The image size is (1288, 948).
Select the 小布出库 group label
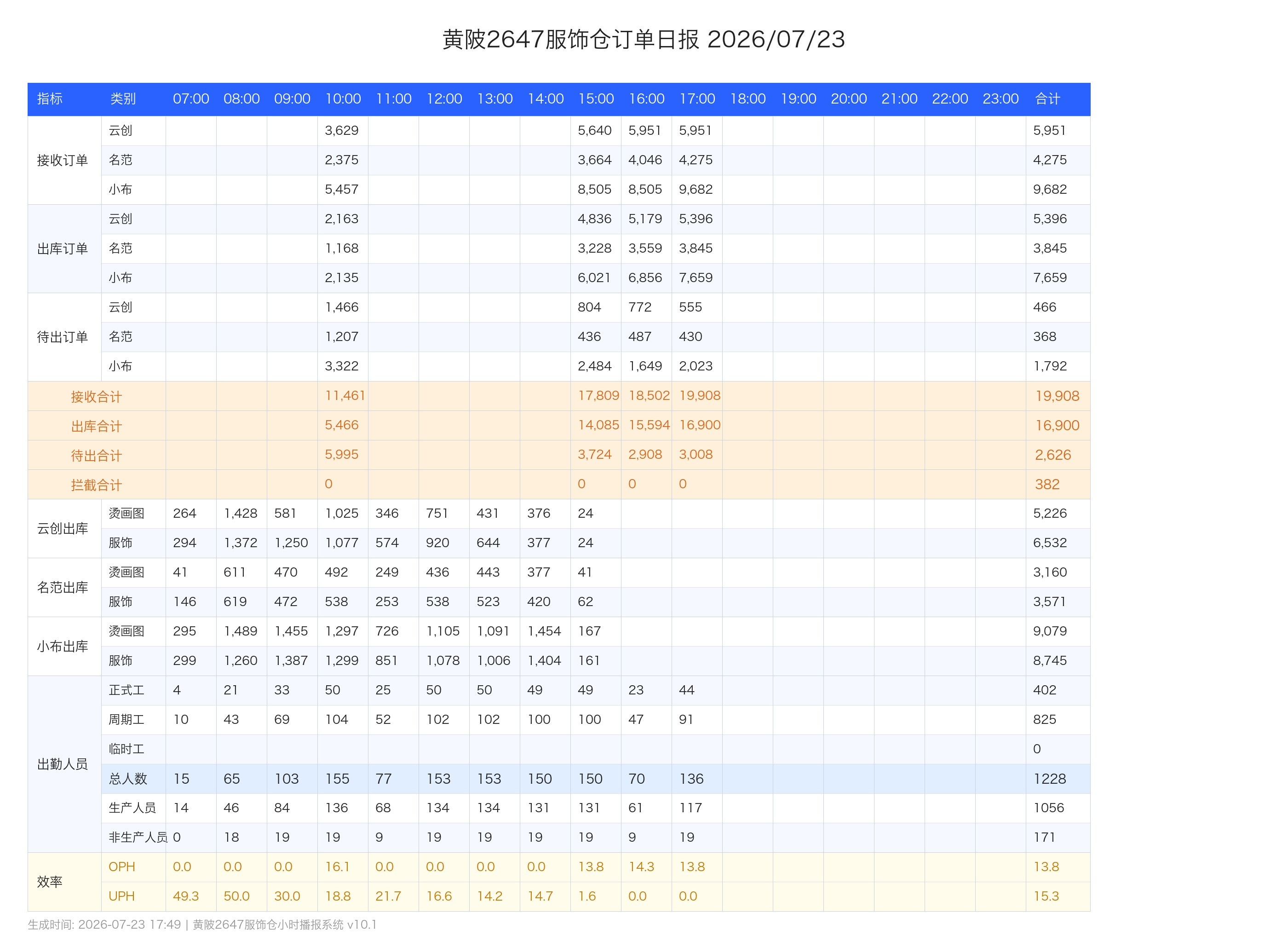(63, 646)
